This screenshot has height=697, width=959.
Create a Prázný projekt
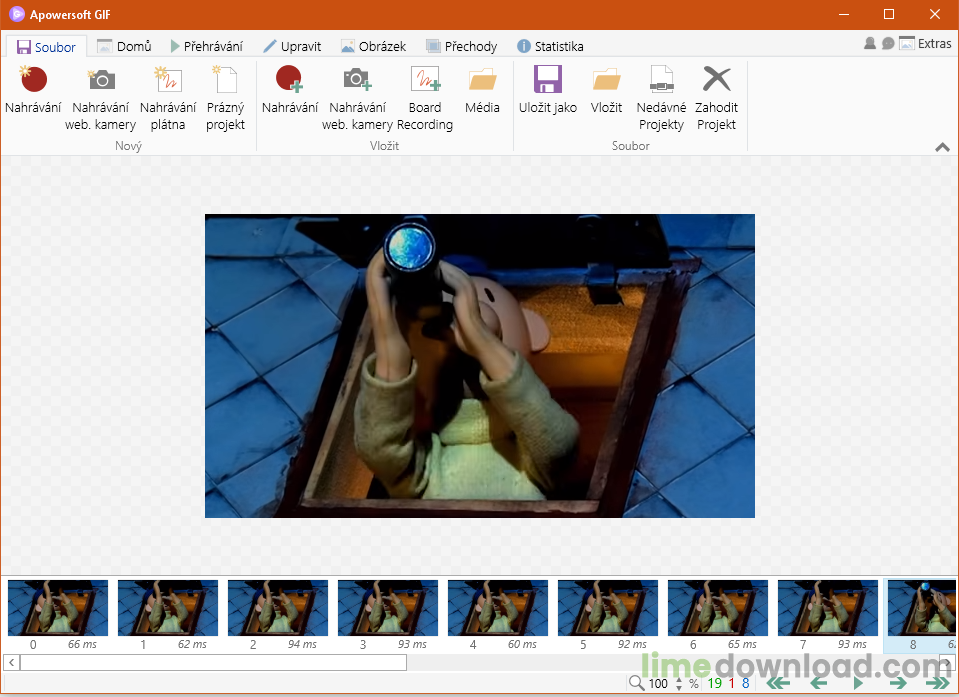[225, 96]
